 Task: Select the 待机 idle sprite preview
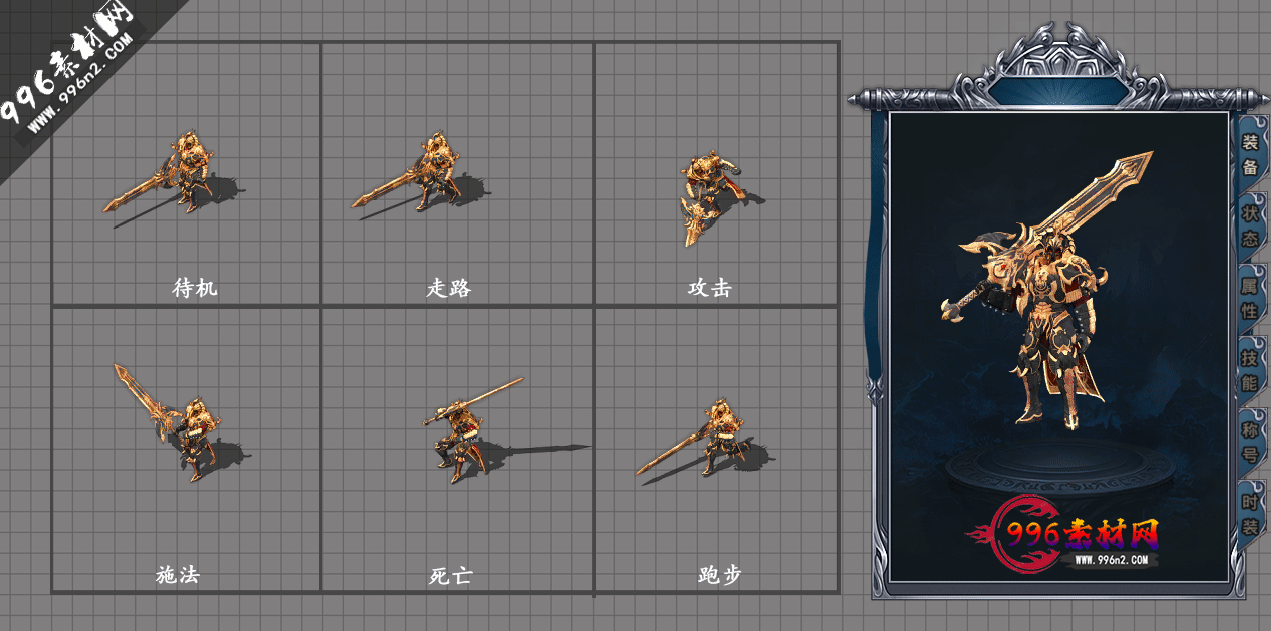(174, 177)
